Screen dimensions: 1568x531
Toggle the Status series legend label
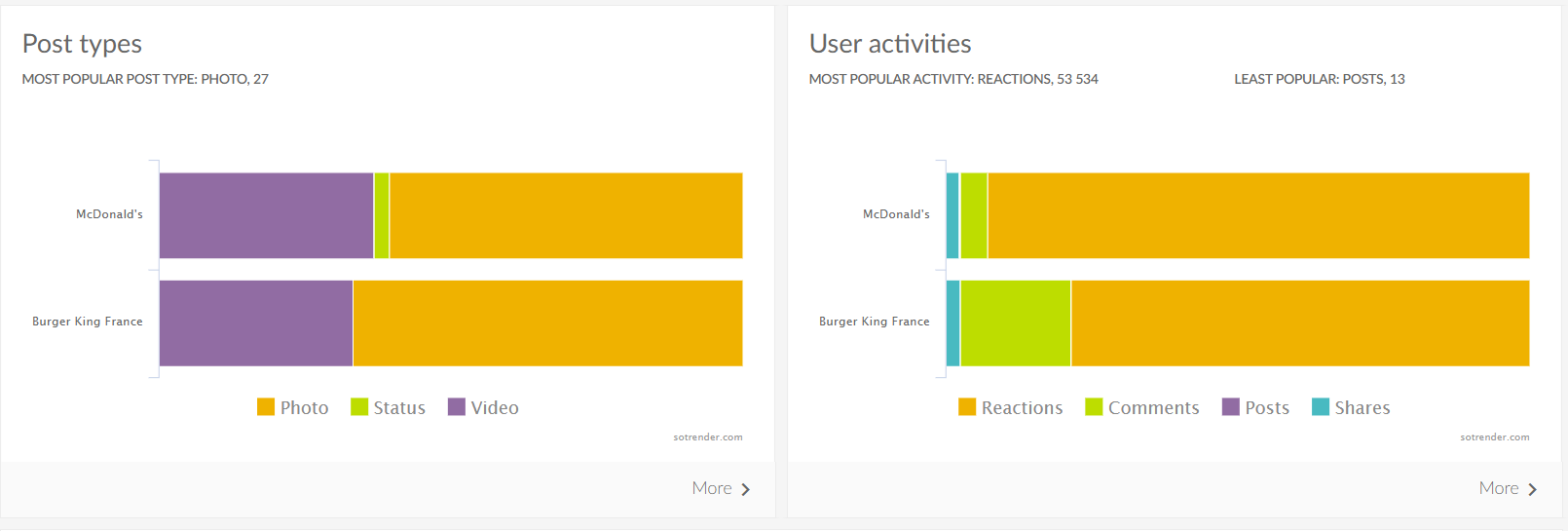[x=399, y=407]
